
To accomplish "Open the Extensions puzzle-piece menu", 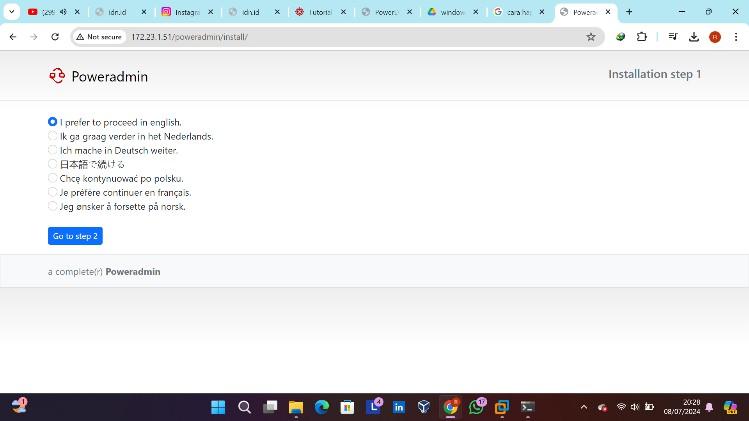I will click(x=642, y=37).
